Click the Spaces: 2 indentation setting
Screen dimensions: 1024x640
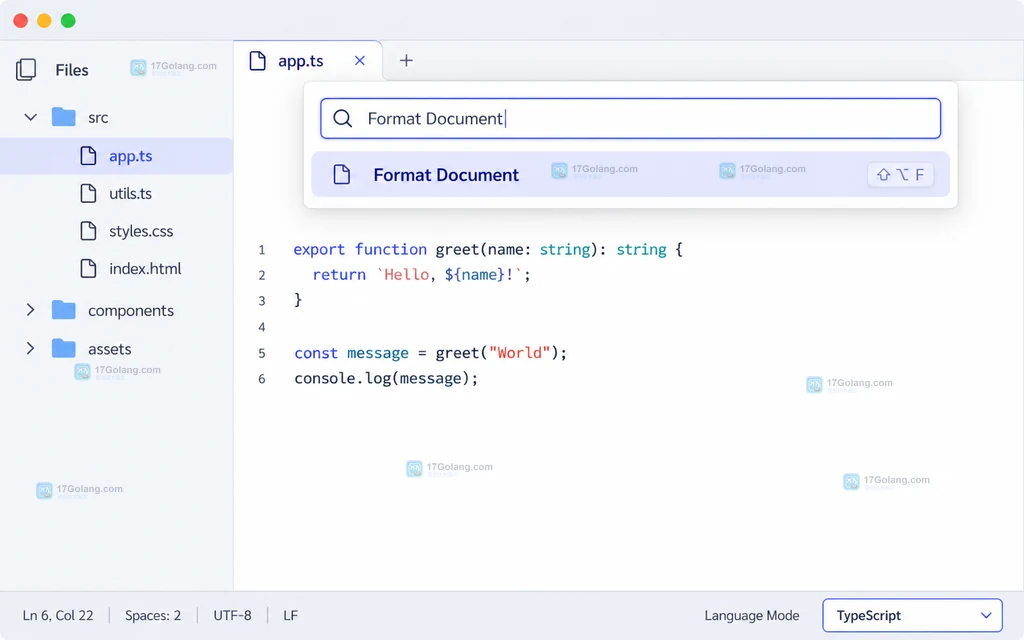point(153,615)
